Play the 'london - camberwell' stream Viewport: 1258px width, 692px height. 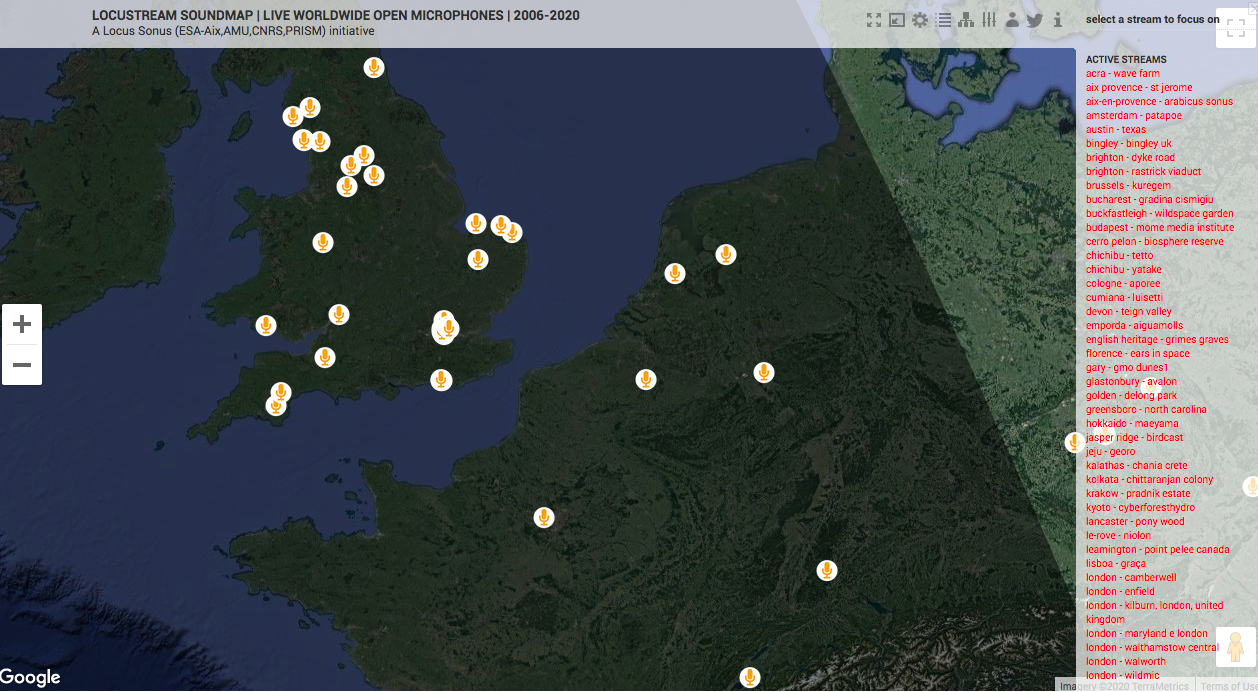[1131, 578]
